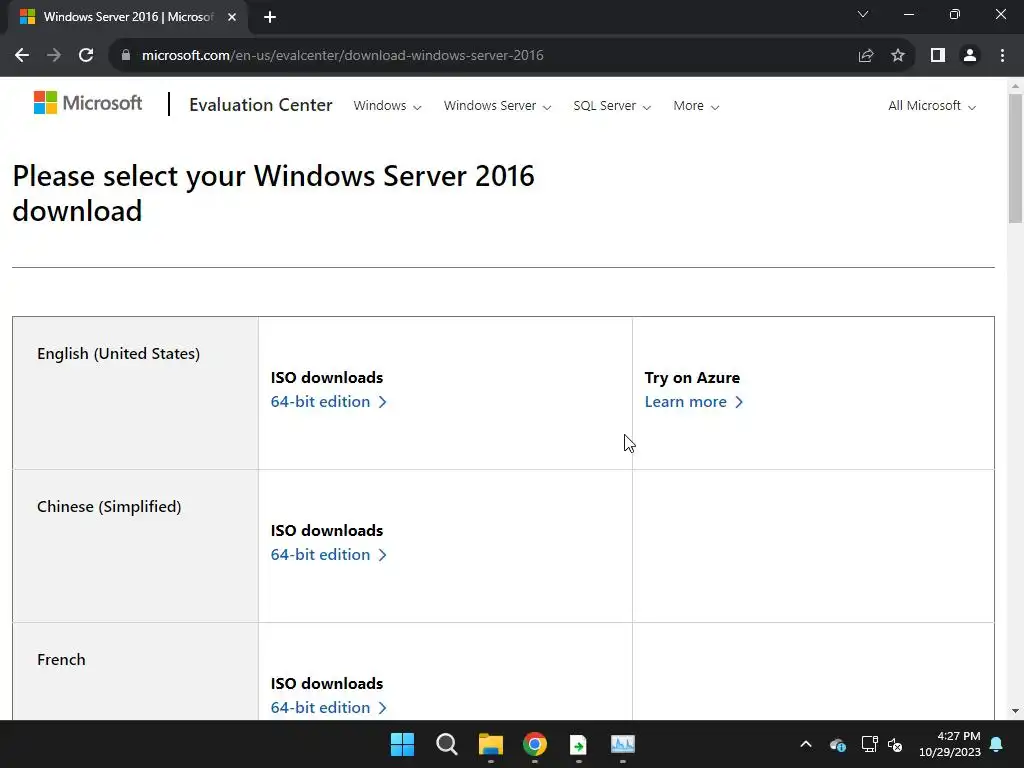Open Chrome side panel
The image size is (1024, 768).
(x=938, y=56)
